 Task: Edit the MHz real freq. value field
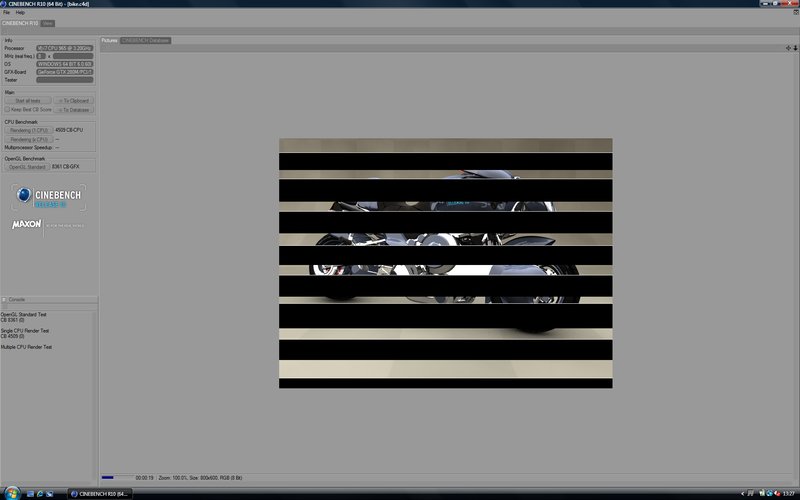[41, 56]
